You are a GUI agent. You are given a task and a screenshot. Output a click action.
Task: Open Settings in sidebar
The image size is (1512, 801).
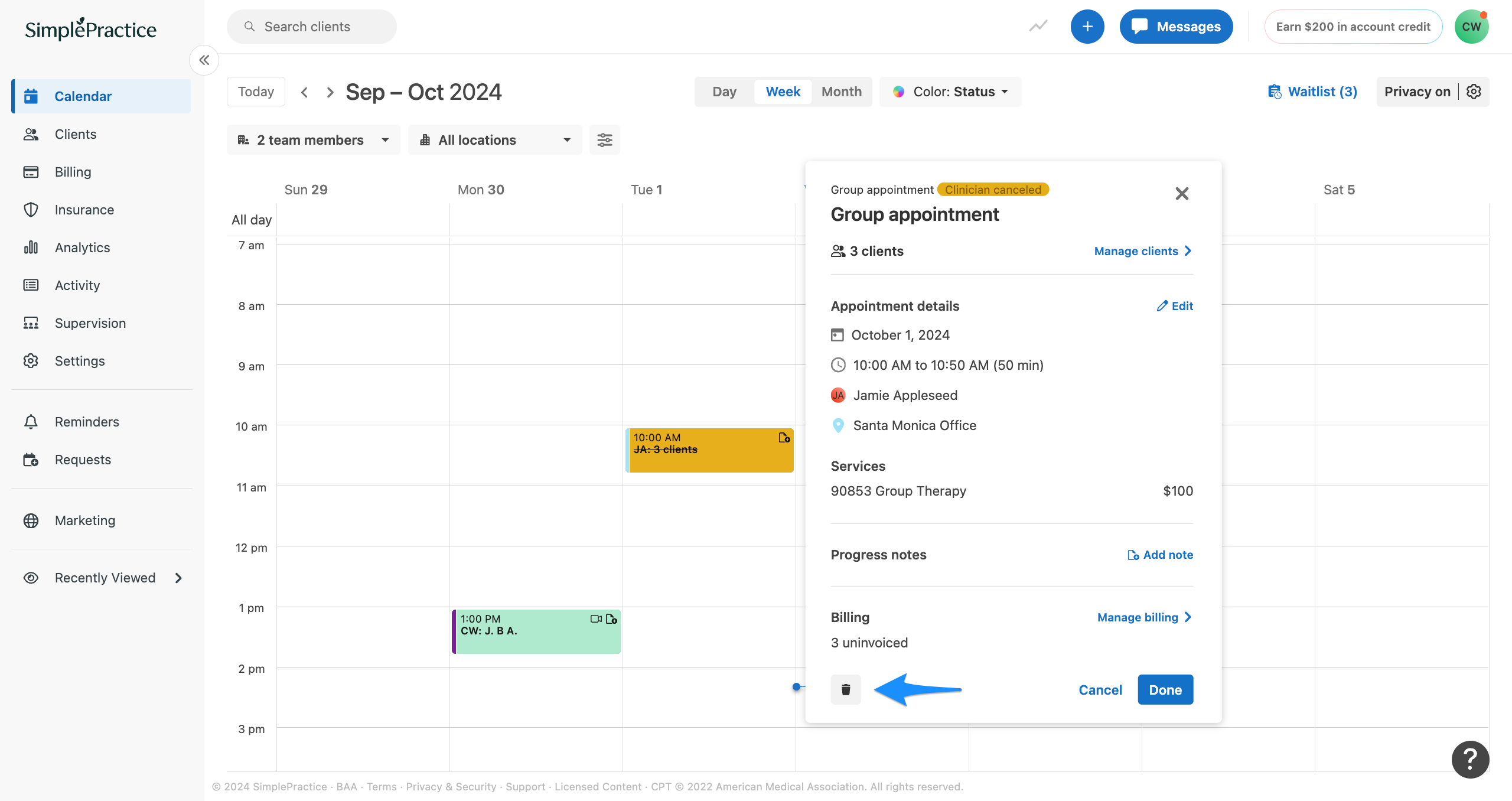101,361
